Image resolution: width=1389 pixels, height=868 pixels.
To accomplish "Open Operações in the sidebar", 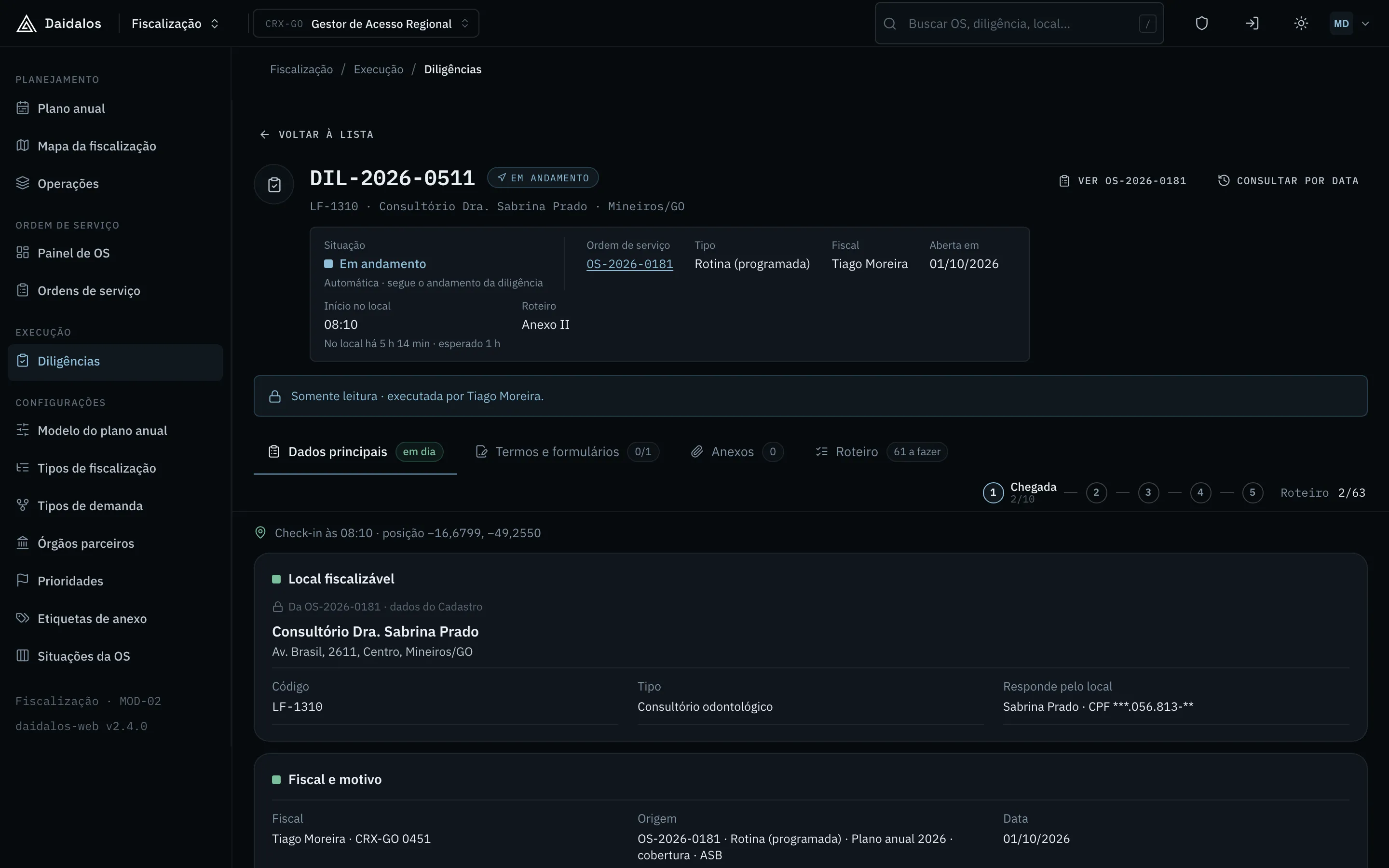I will click(115, 184).
